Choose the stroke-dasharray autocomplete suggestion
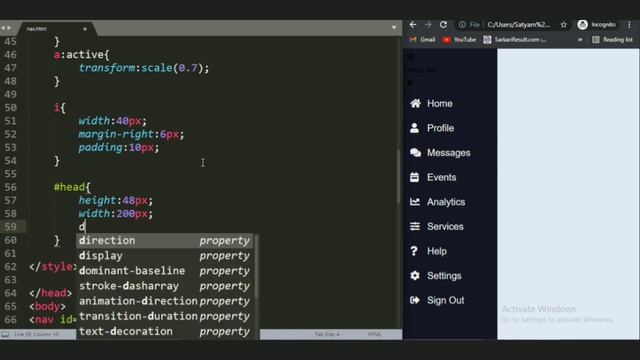Screen dimensions: 640x360 pyautogui.click(x=165, y=286)
